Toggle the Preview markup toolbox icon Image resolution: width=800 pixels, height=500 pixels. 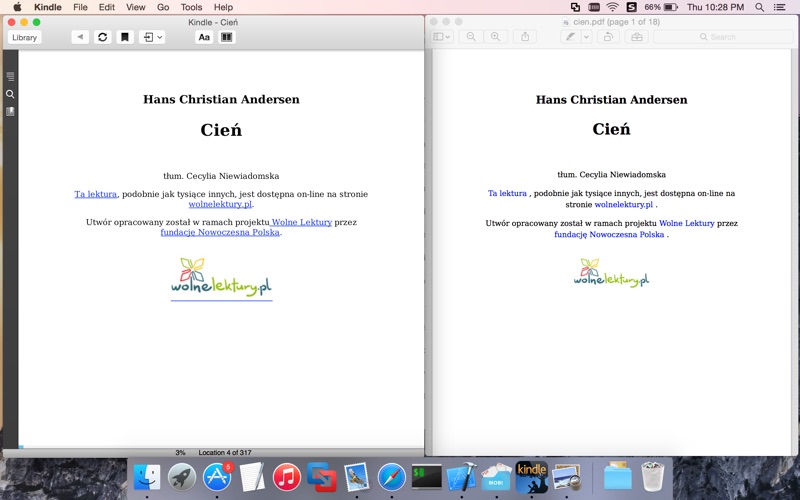(637, 37)
